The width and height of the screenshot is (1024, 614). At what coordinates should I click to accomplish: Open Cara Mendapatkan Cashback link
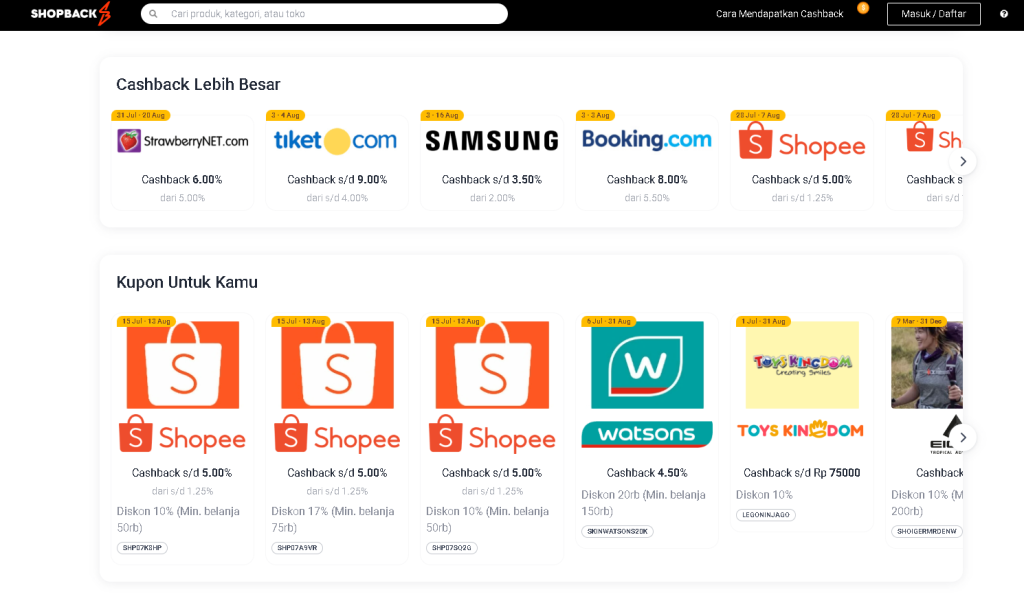[779, 14]
